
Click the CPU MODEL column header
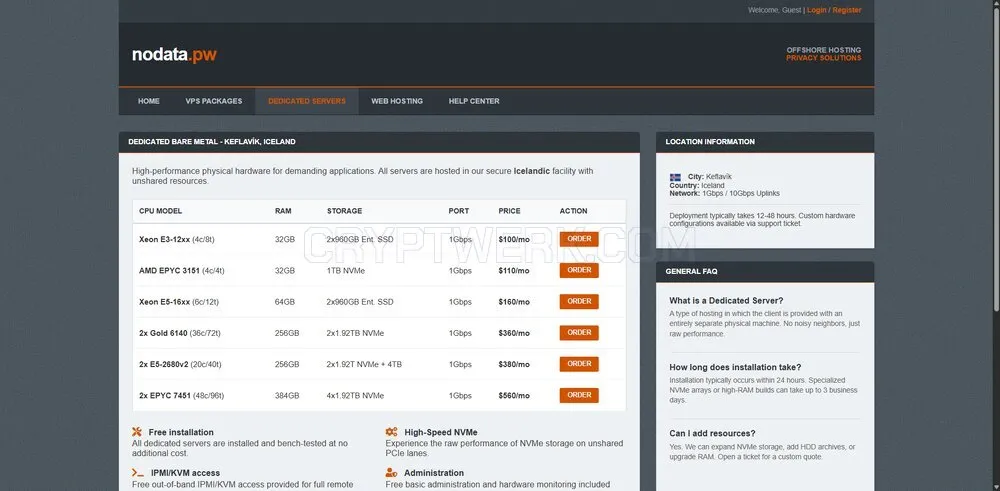pyautogui.click(x=161, y=211)
